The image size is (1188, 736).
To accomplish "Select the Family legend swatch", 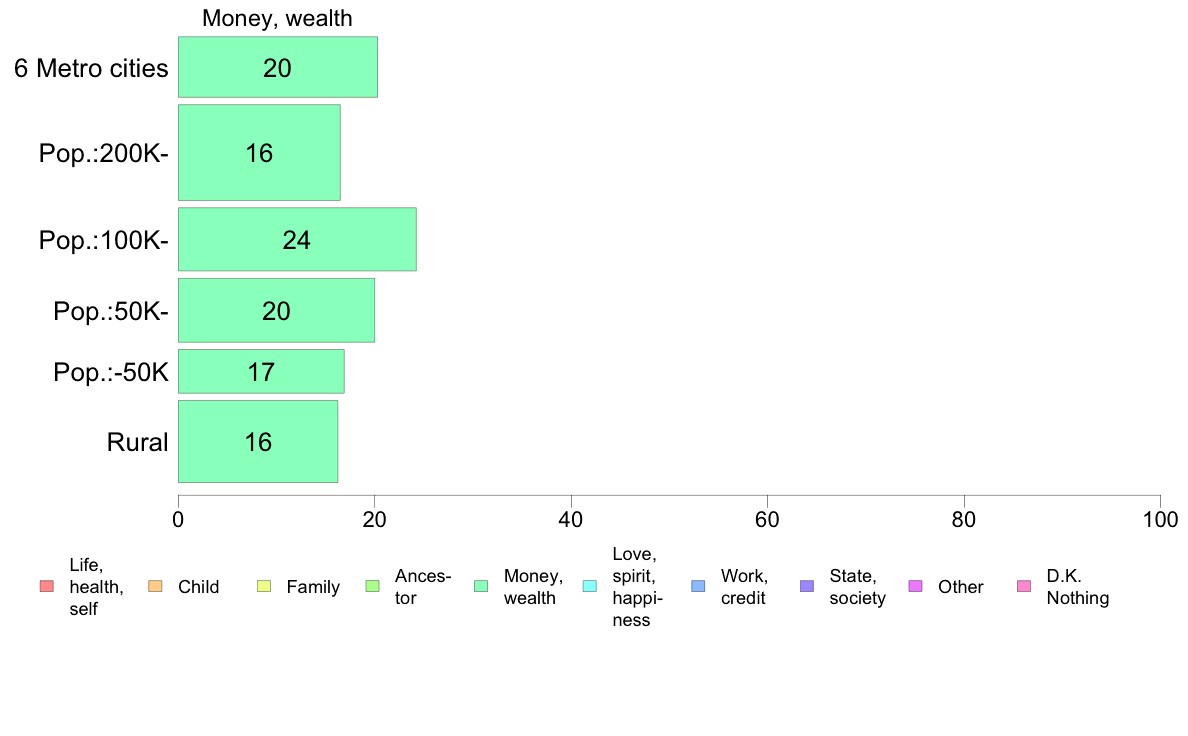I will [x=264, y=586].
